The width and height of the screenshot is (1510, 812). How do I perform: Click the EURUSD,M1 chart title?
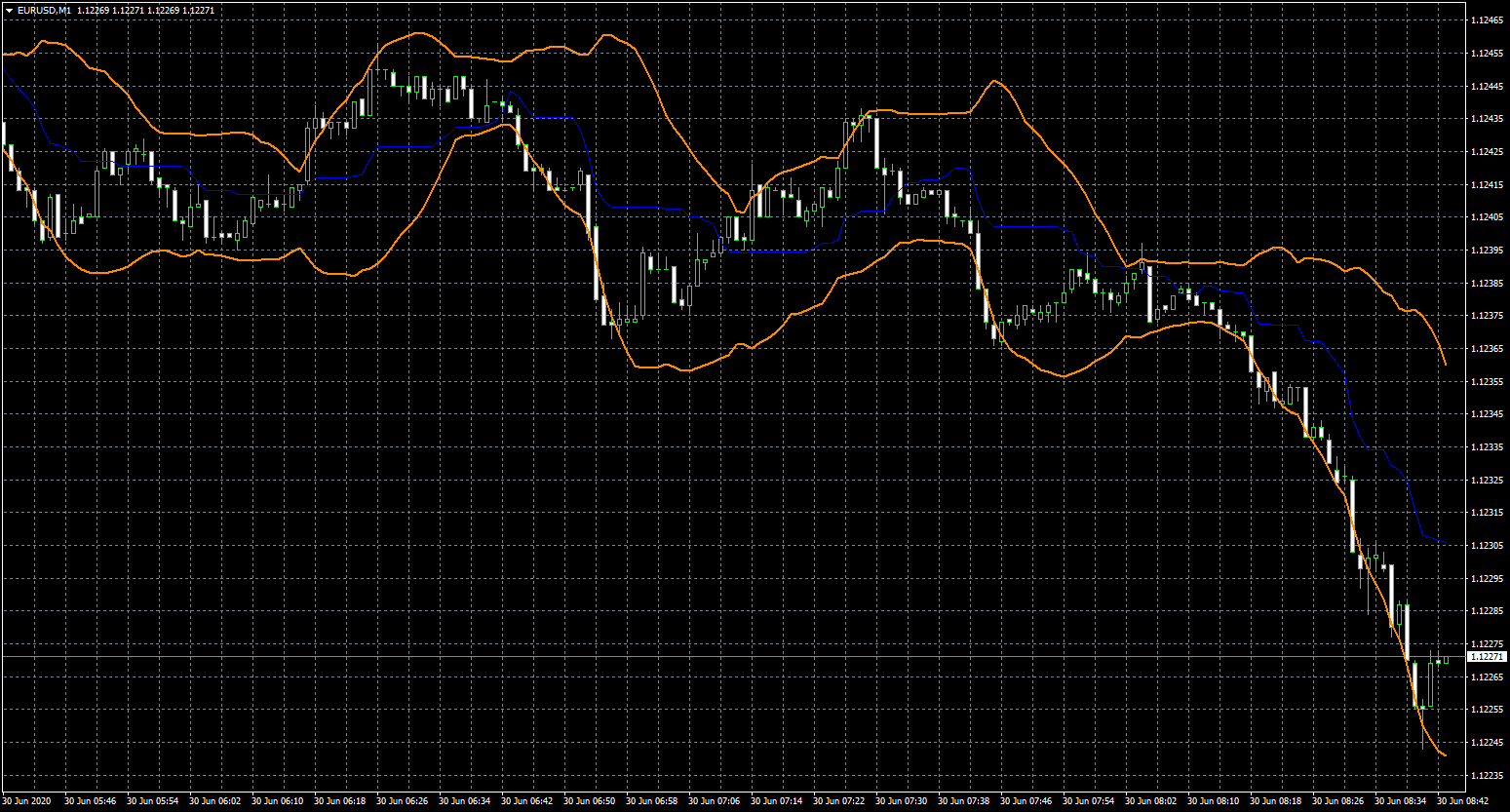pyautogui.click(x=44, y=10)
